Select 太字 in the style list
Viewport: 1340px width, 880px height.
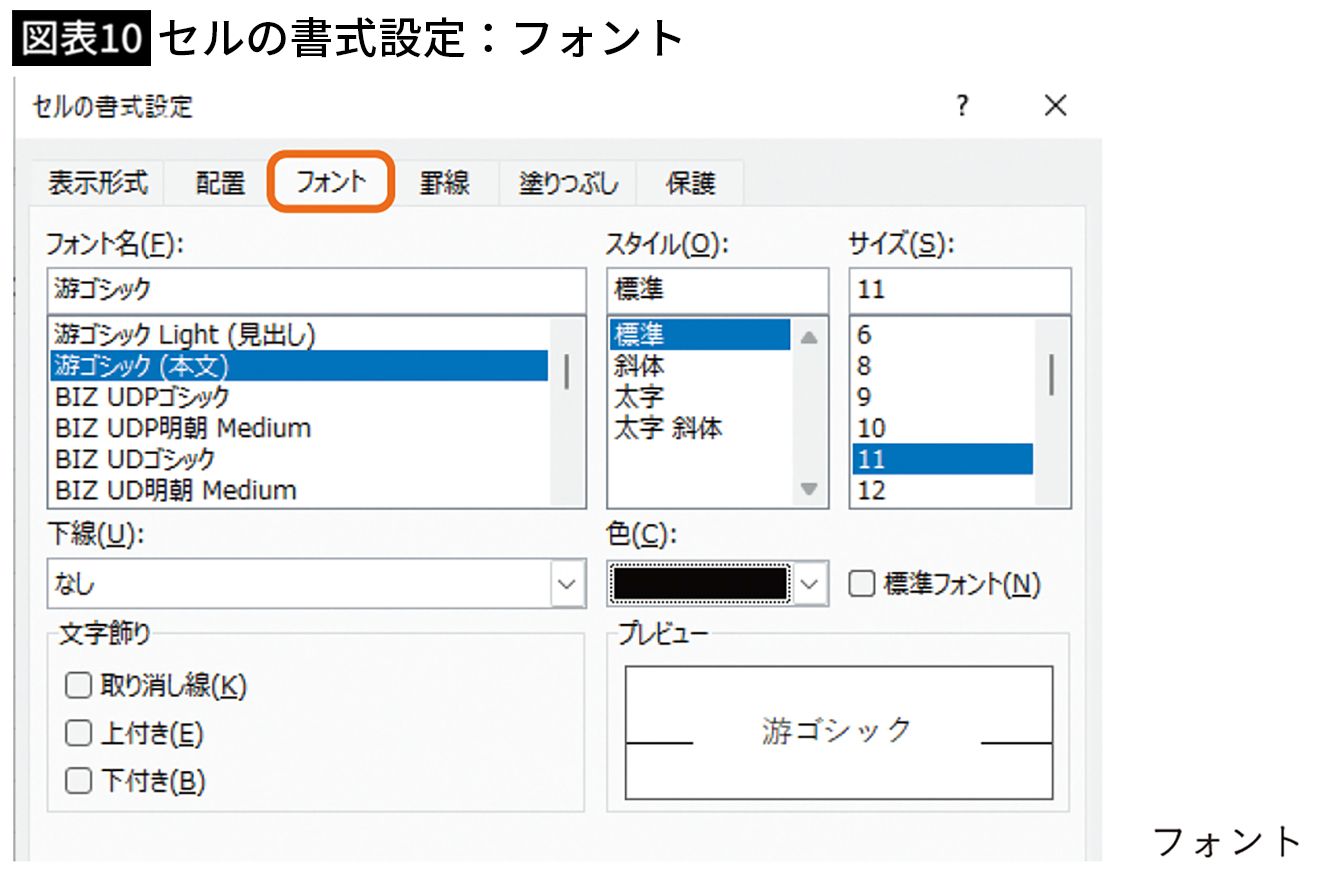pos(639,397)
